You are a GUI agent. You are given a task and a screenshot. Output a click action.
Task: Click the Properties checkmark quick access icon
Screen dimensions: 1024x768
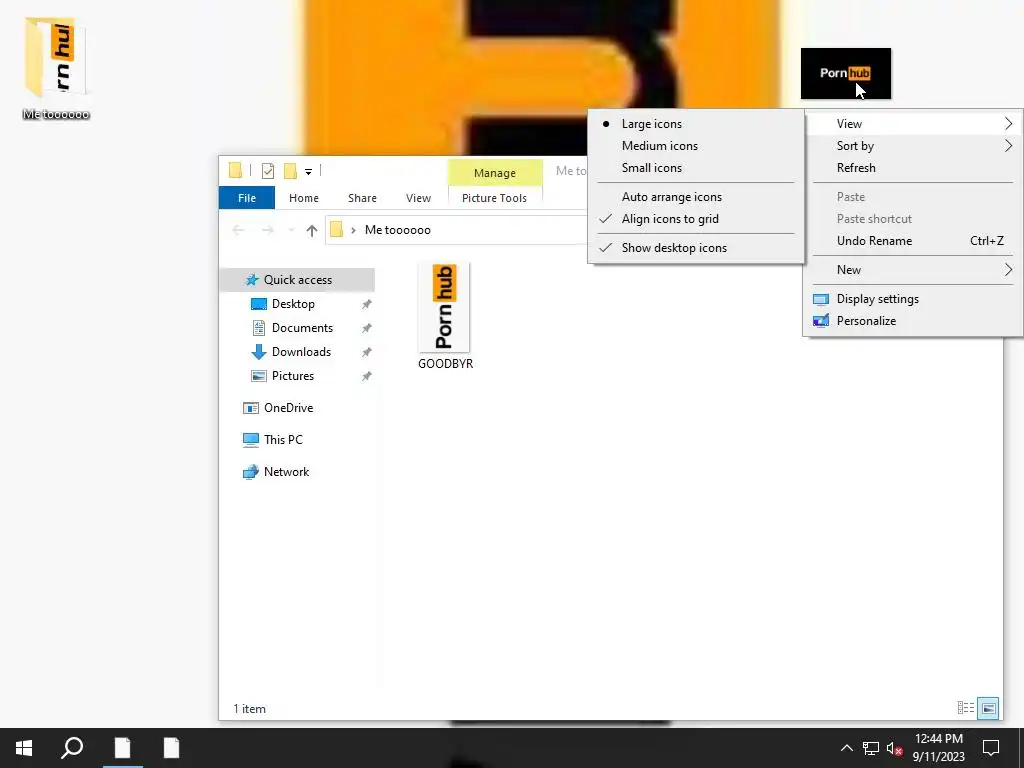(x=268, y=171)
